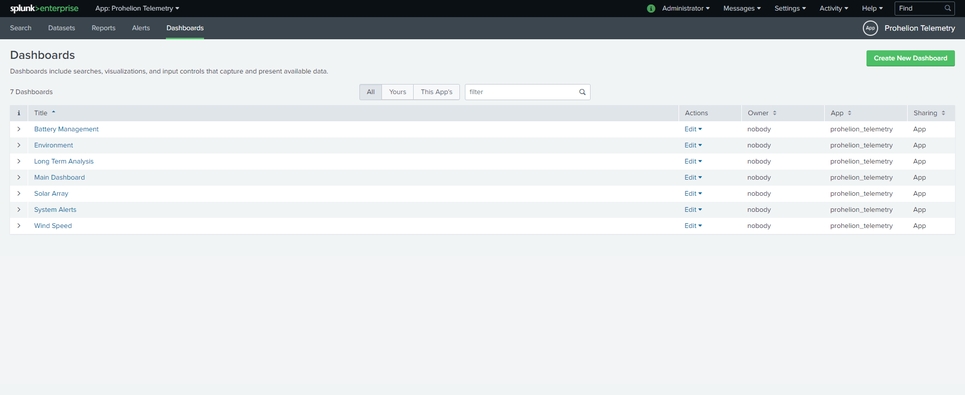The width and height of the screenshot is (965, 395).
Task: Expand the Environment row details
Action: [19, 145]
